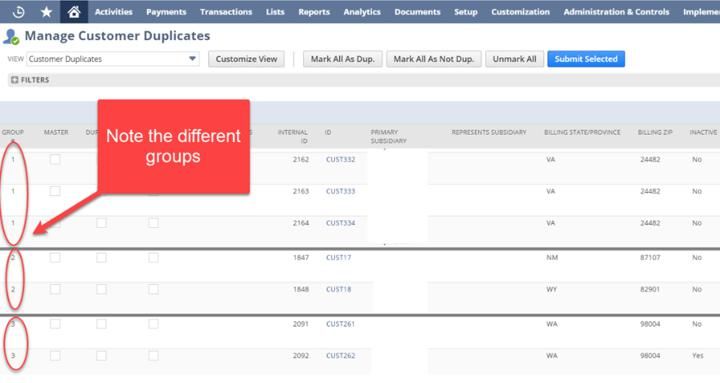720x383 pixels.
Task: Check Not Duplicate box for CUST262 row
Action: (x=153, y=356)
